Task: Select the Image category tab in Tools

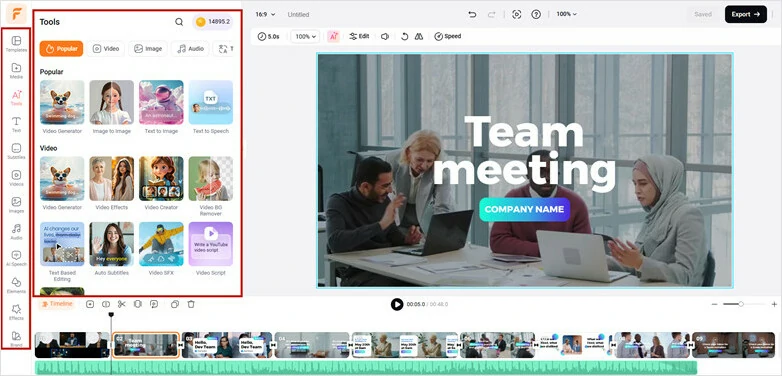Action: coord(148,49)
